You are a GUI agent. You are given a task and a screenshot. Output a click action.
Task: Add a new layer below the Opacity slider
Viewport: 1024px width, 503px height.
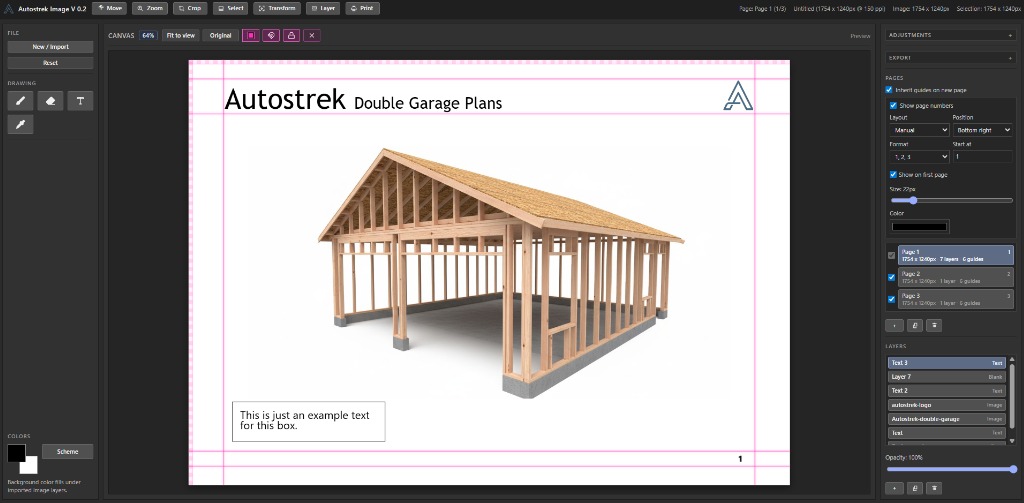894,487
